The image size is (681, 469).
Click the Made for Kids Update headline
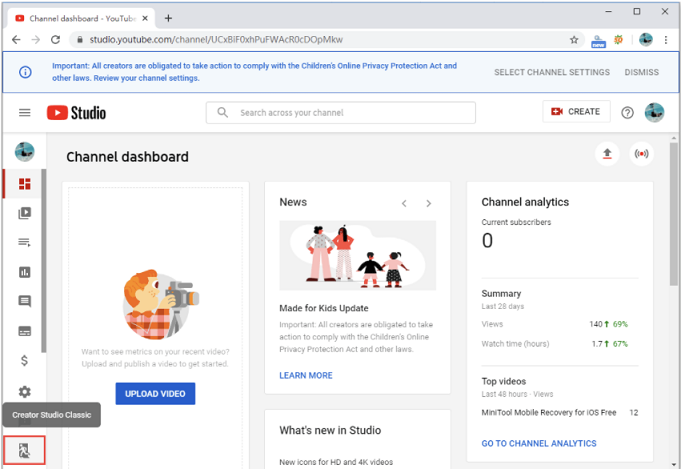324,308
